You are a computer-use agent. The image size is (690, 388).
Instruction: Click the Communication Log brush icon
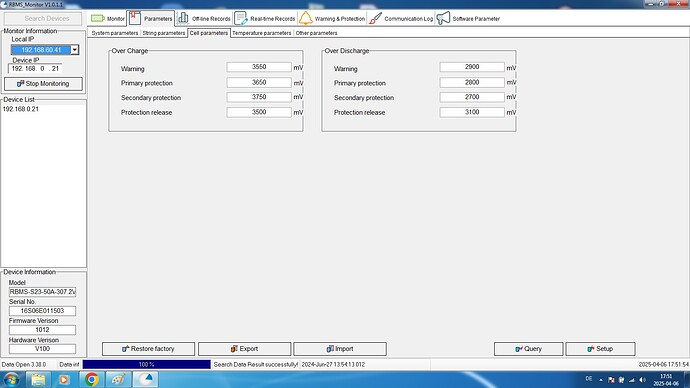(375, 18)
